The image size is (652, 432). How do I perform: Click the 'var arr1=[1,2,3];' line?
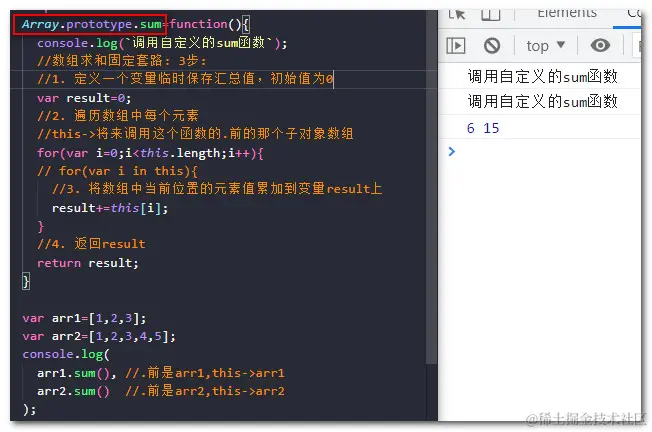click(x=84, y=318)
